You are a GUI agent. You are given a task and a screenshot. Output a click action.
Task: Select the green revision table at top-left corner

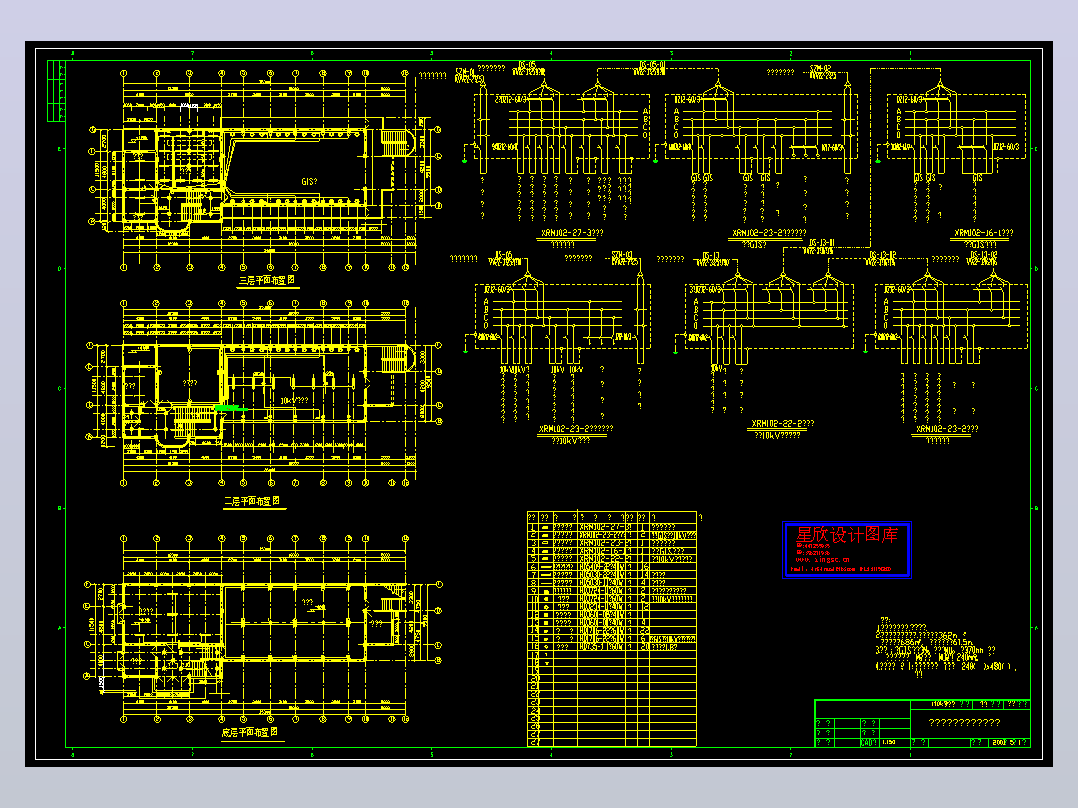(x=56, y=91)
